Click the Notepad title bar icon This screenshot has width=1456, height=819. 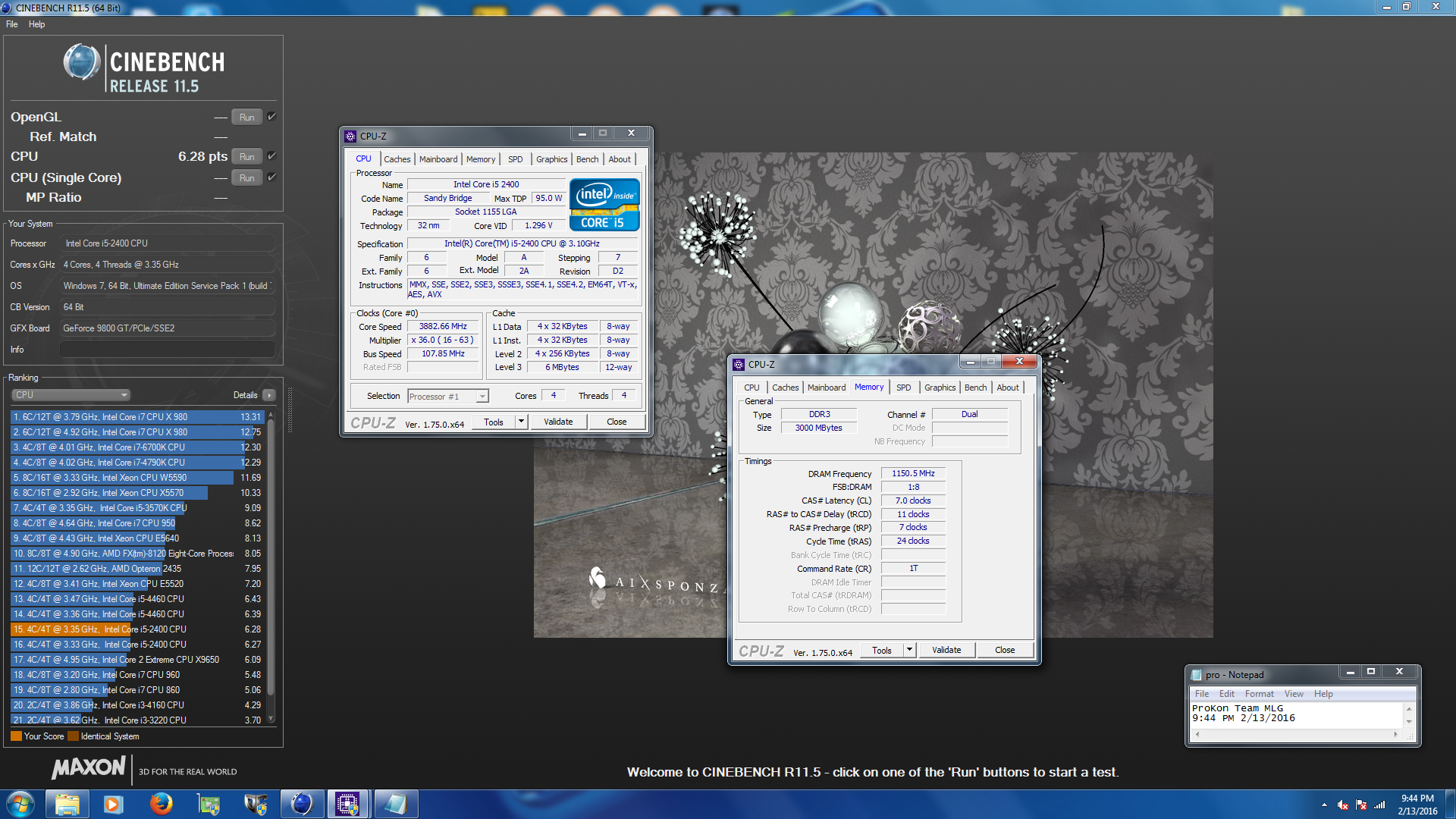point(1197,675)
